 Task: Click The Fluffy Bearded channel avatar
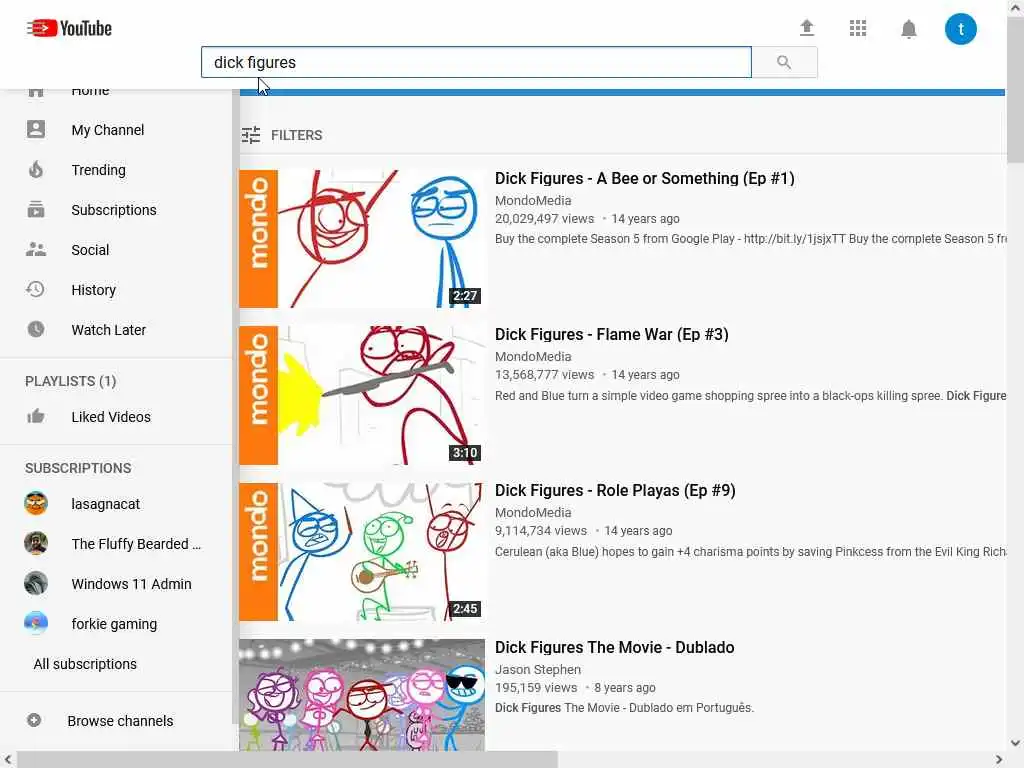(x=36, y=543)
